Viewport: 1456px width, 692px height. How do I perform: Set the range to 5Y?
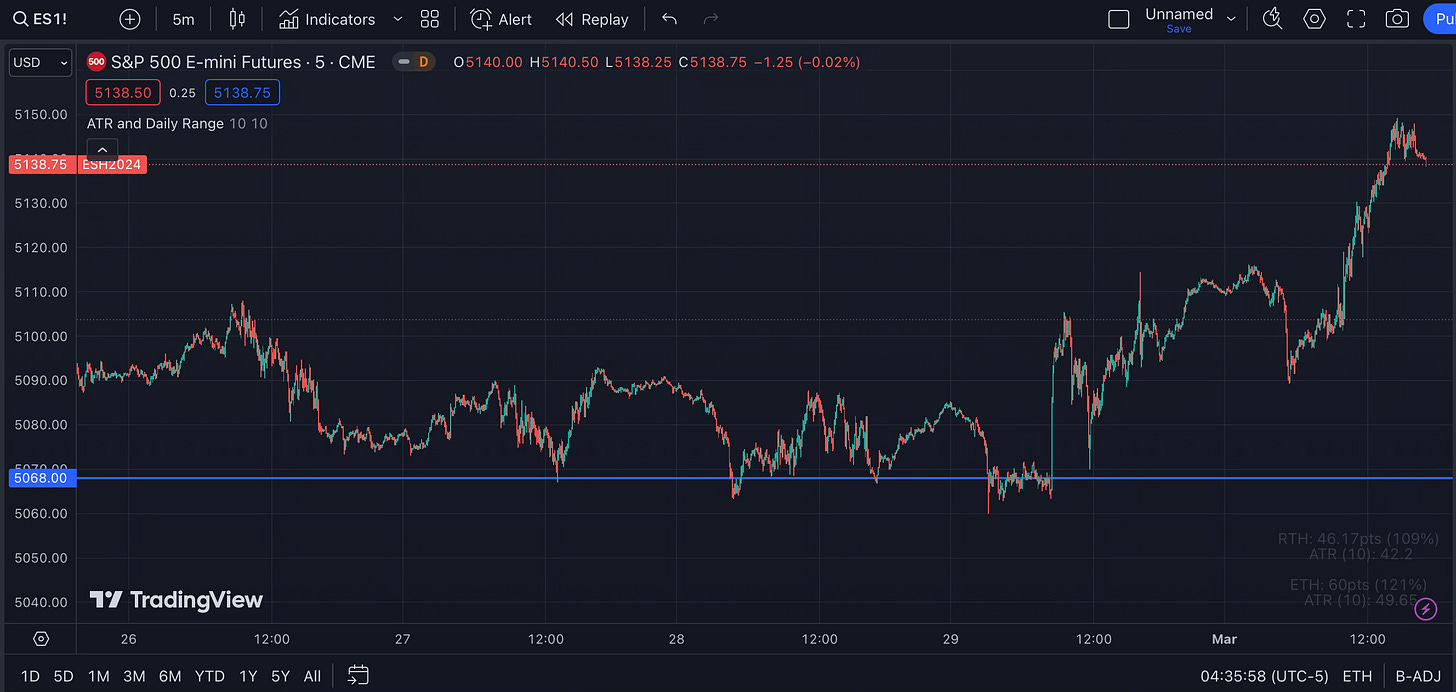(280, 676)
